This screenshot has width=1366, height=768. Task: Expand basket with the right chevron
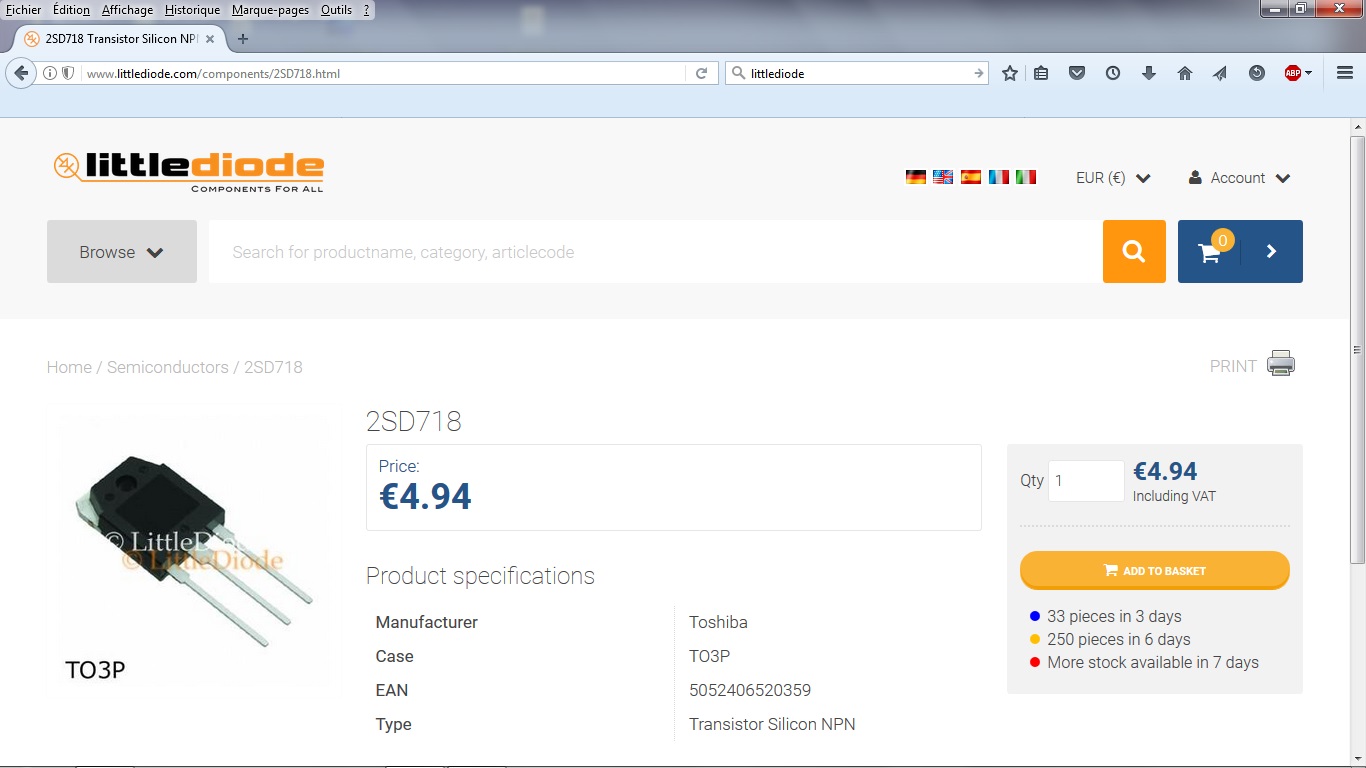pos(1272,252)
